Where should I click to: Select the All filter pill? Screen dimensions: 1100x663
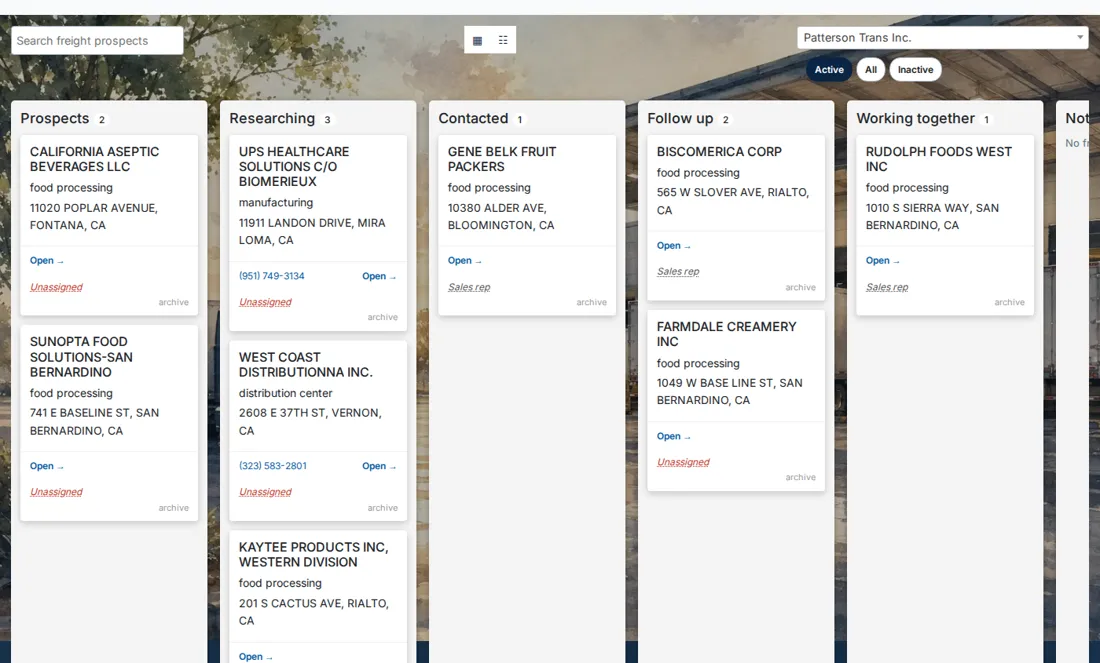pyautogui.click(x=871, y=69)
